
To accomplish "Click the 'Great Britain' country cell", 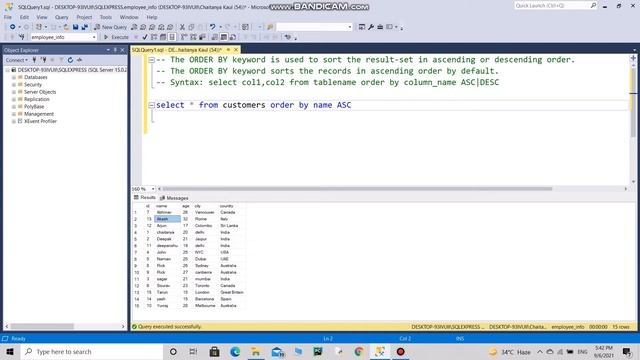I will point(232,292).
